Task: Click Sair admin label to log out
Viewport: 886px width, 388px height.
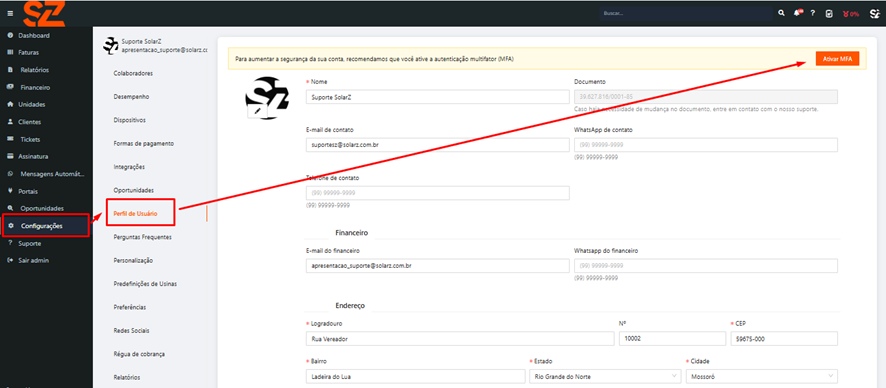Action: tap(33, 260)
